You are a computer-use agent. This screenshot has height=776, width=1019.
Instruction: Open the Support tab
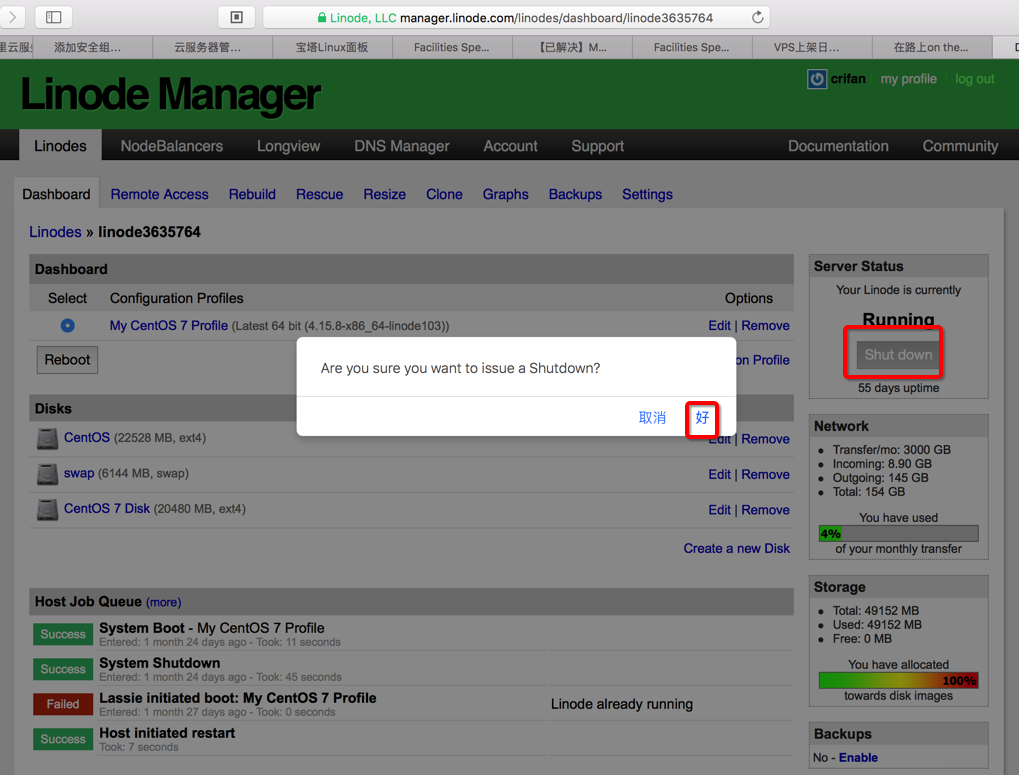point(597,146)
